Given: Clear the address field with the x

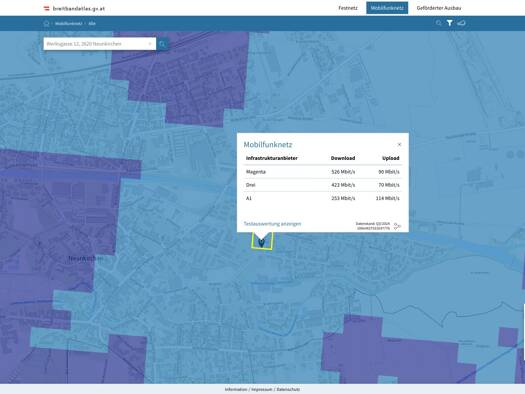Looking at the screenshot, I should 150,44.
